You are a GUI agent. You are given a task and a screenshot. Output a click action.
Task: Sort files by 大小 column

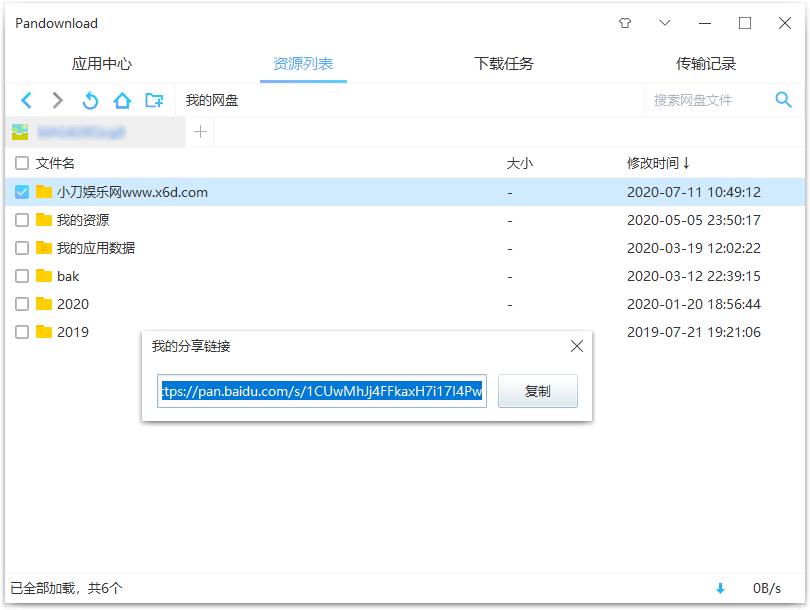point(520,163)
